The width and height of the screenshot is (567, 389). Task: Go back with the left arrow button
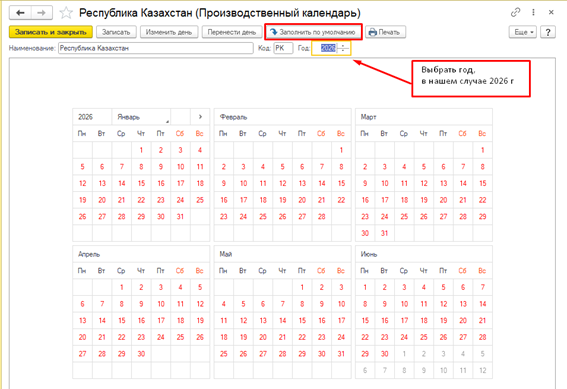[x=20, y=13]
